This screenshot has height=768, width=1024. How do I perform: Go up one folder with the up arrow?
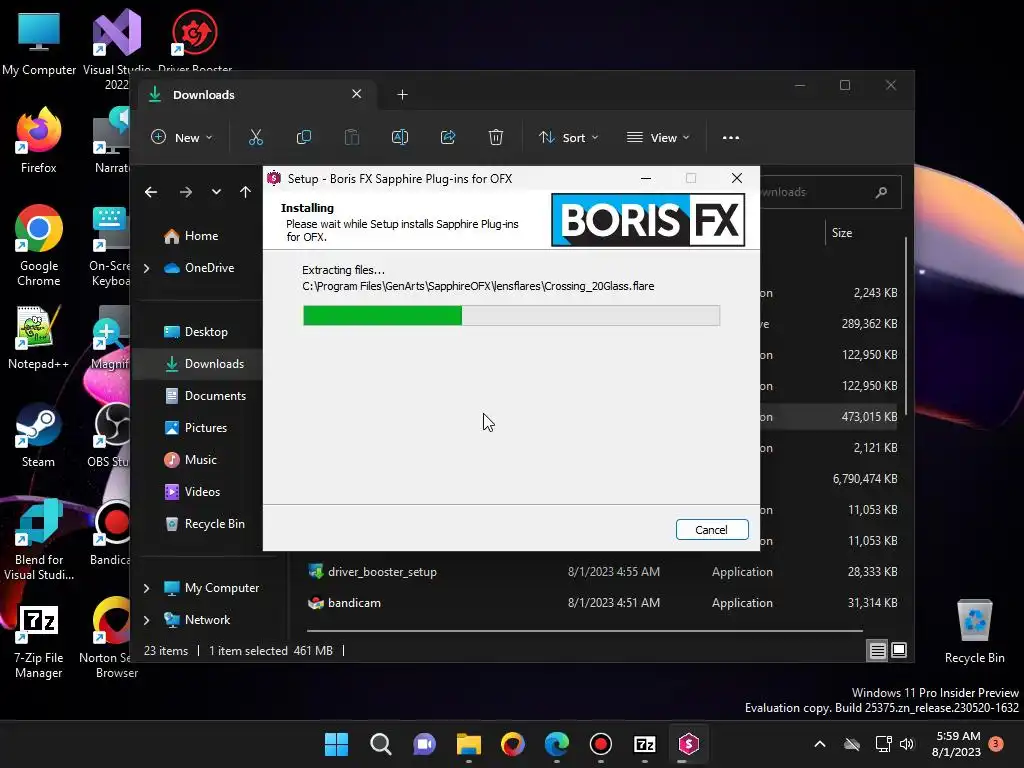click(x=246, y=192)
